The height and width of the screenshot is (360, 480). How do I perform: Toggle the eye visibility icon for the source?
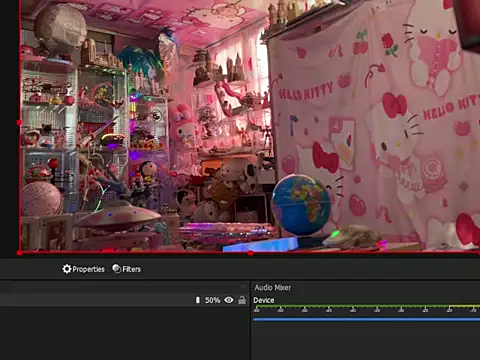tap(229, 300)
